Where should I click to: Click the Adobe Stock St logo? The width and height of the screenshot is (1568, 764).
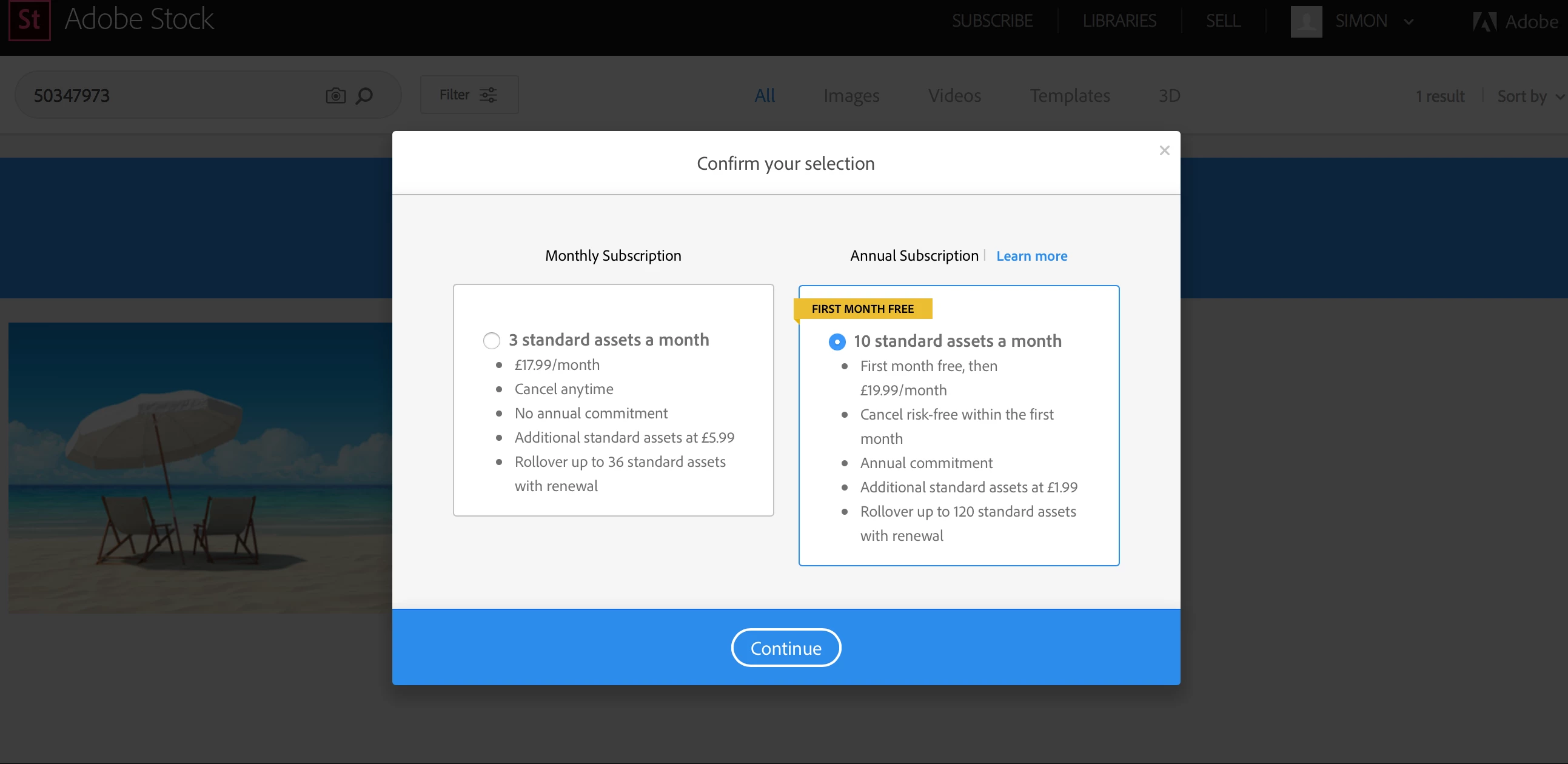tap(29, 20)
